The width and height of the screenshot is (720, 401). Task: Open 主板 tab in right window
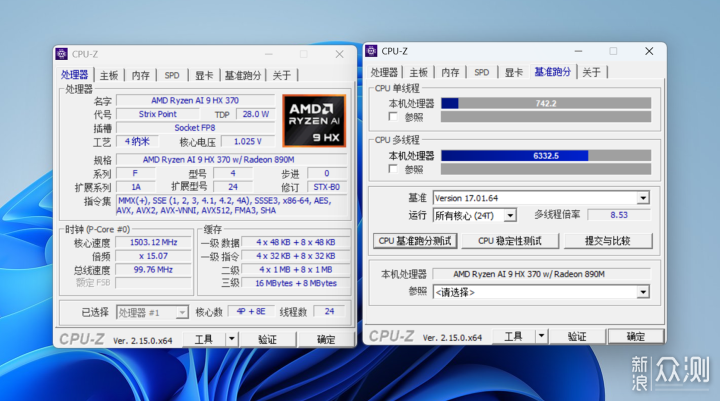point(419,72)
